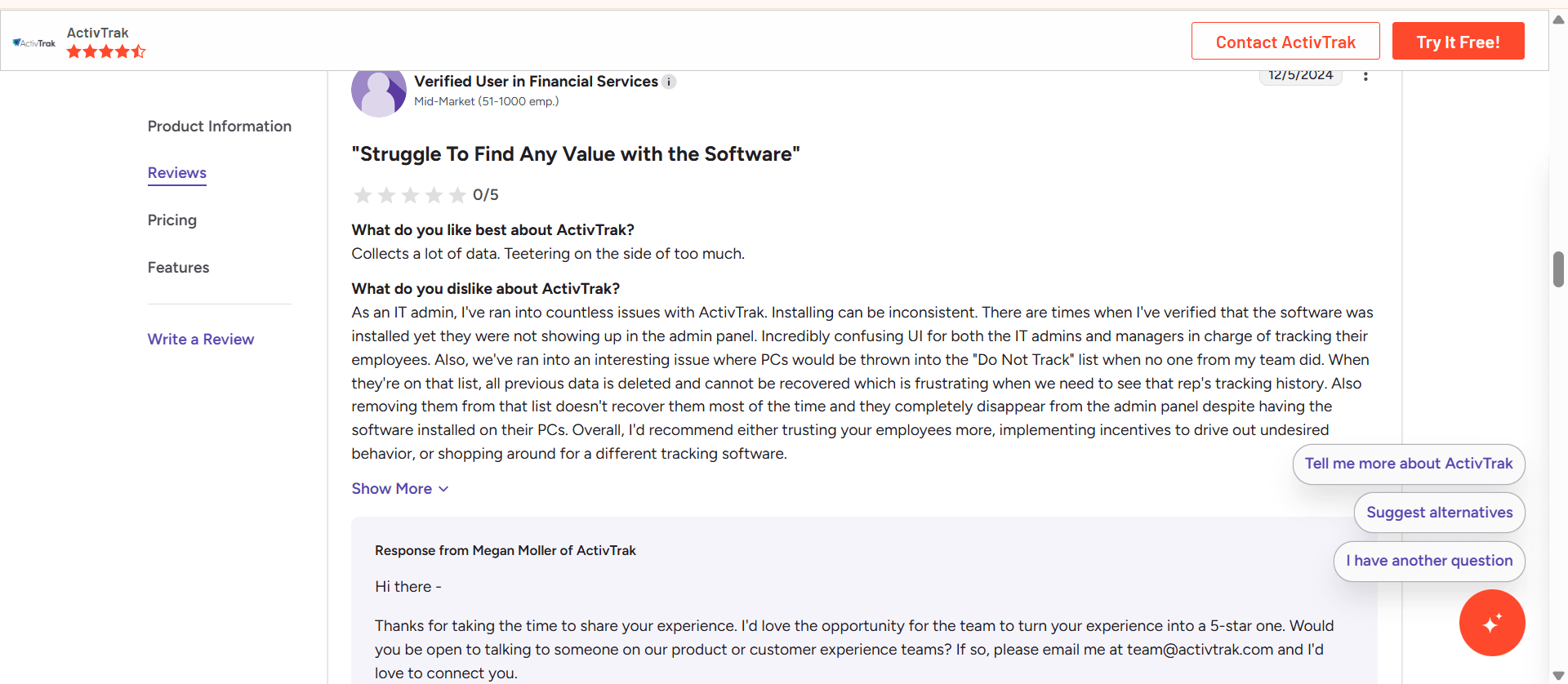This screenshot has height=684, width=1568.
Task: Click the scrollbar down arrow
Action: 1558,675
